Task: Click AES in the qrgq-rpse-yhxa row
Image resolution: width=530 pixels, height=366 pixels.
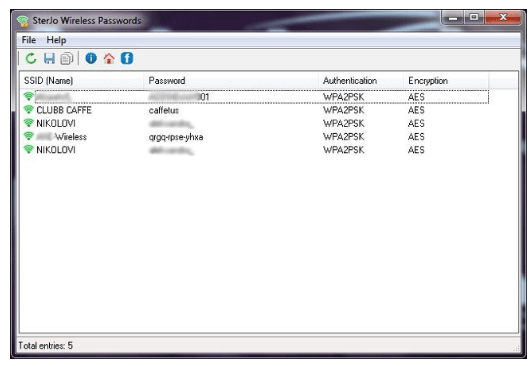Action: tap(416, 137)
